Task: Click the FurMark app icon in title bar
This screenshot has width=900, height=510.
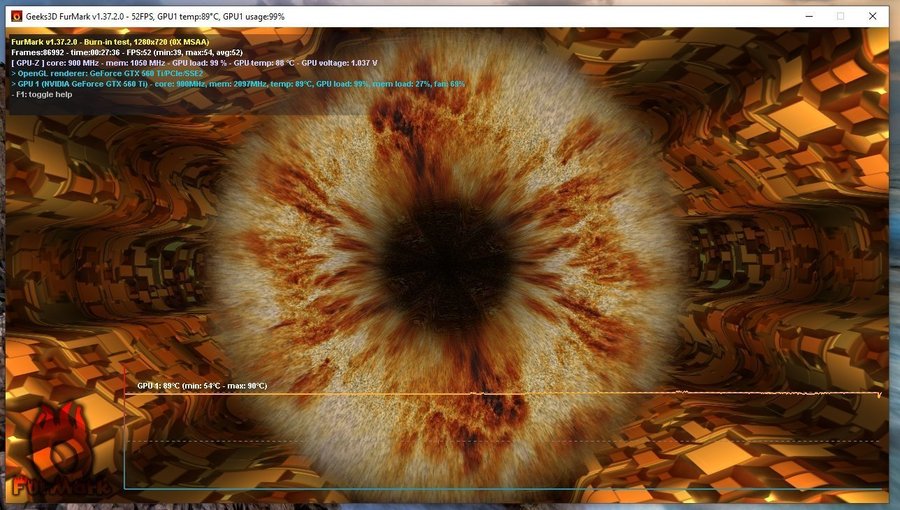Action: pos(17,17)
